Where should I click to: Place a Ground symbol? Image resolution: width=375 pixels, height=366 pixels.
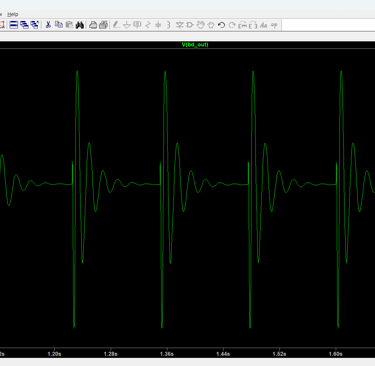[x=127, y=25]
